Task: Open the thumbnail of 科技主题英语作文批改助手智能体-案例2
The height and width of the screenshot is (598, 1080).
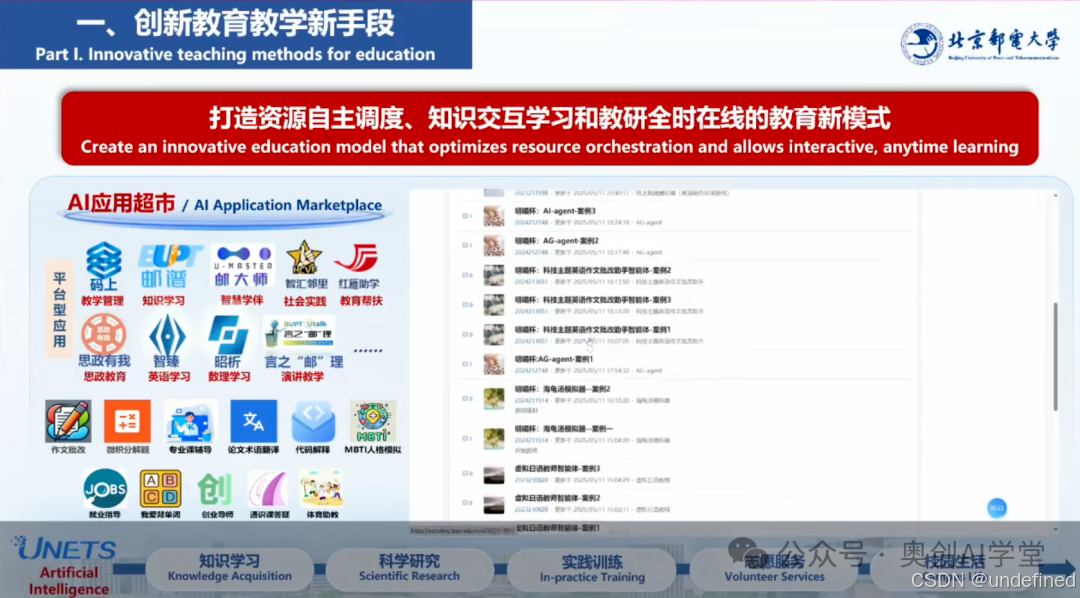Action: tap(493, 276)
